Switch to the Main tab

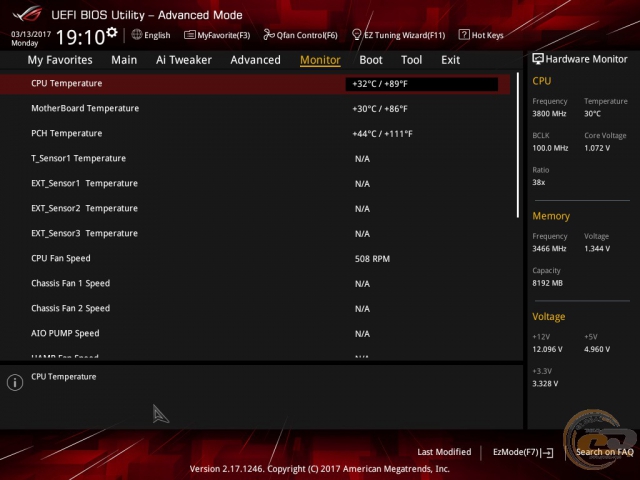click(x=124, y=60)
